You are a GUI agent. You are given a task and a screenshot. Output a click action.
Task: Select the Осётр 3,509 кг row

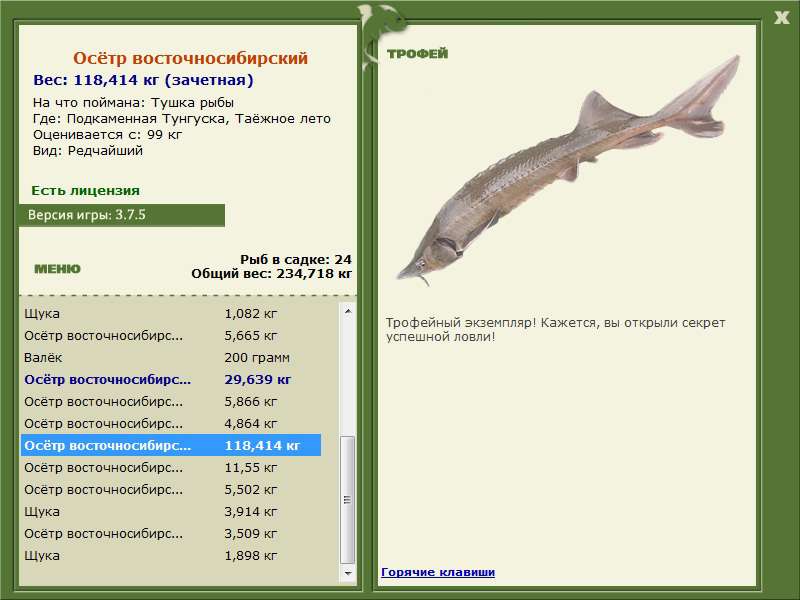coord(171,533)
